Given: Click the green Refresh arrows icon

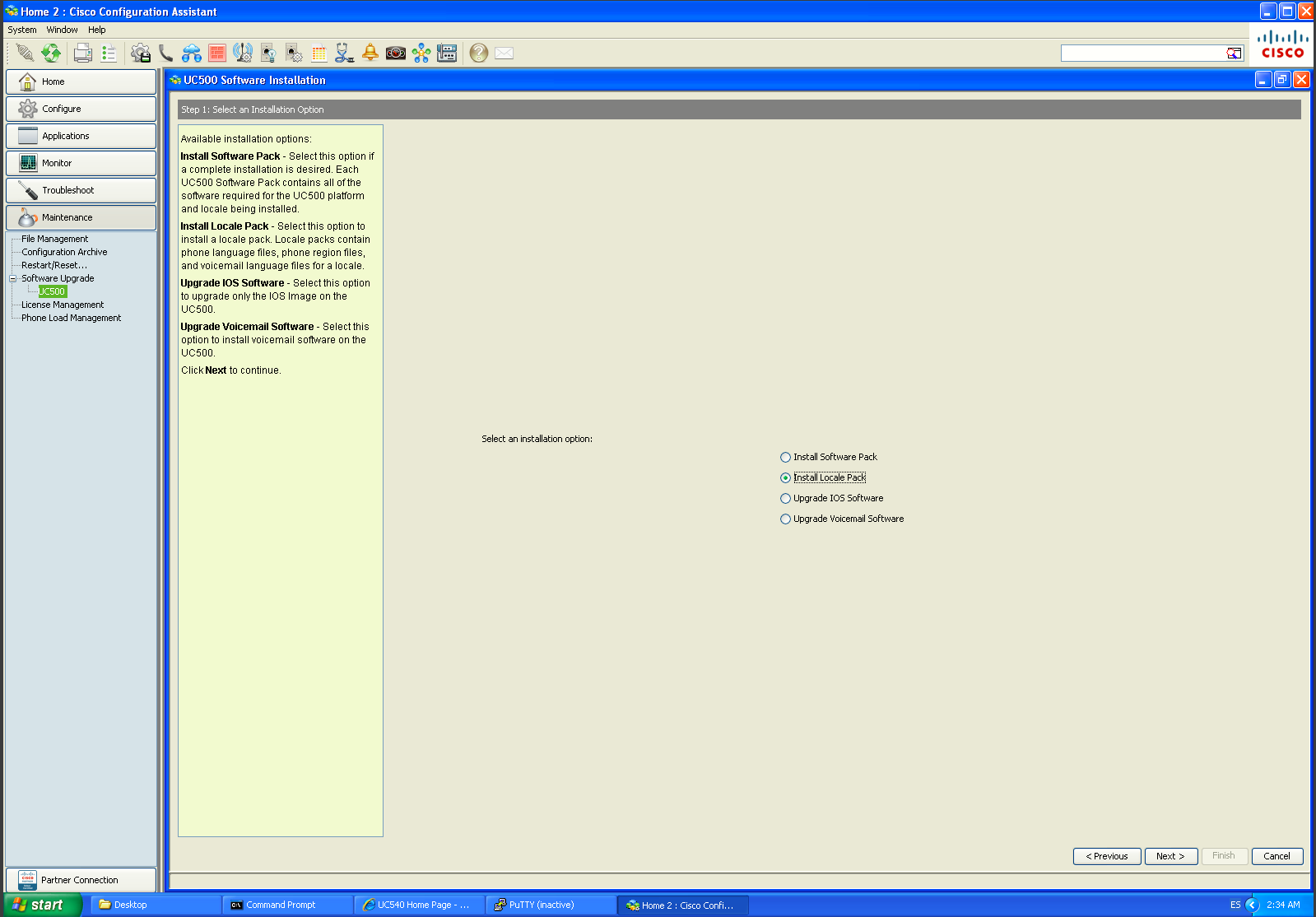Looking at the screenshot, I should (51, 53).
